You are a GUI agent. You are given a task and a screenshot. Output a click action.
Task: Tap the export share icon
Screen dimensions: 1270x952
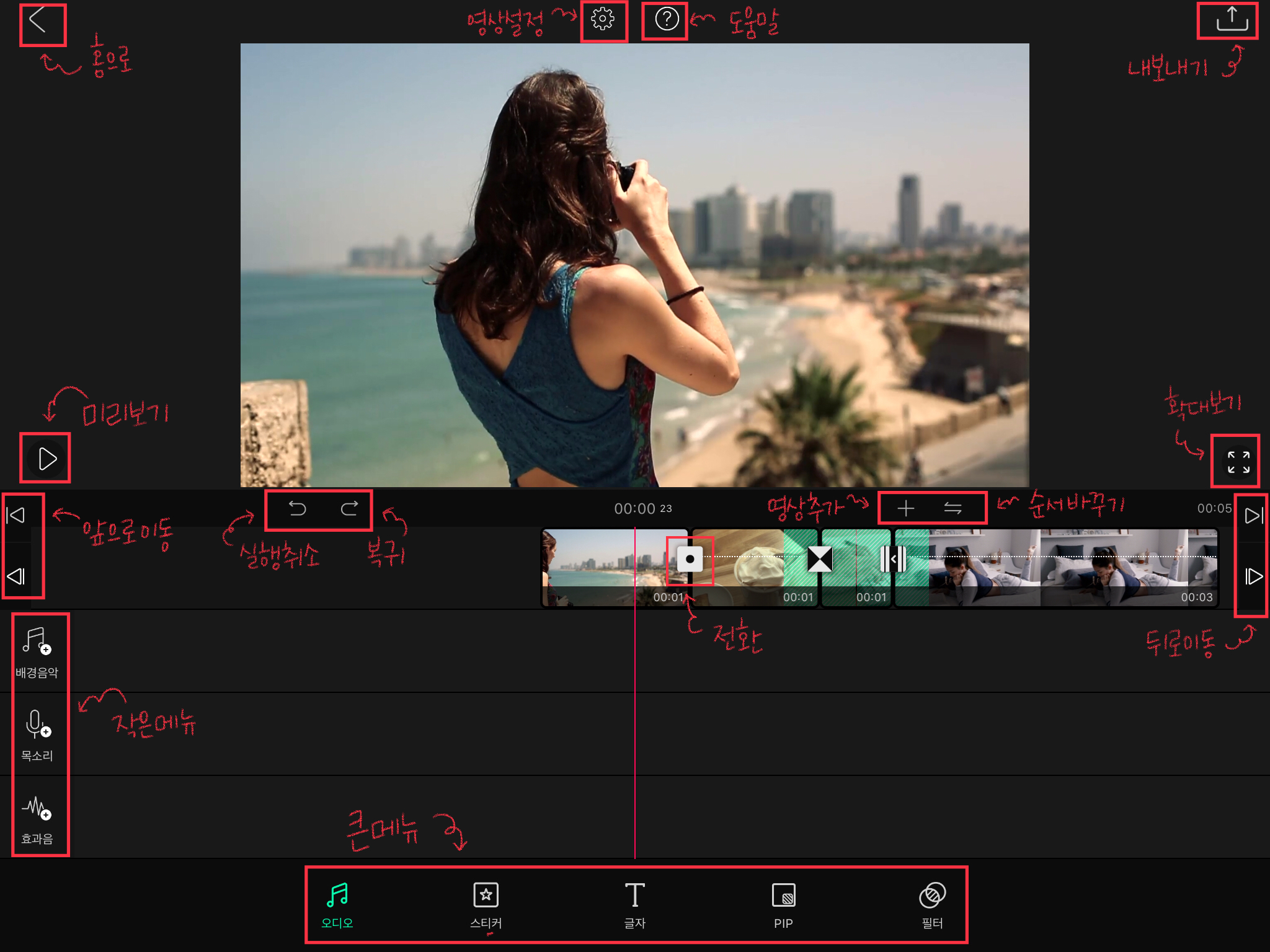pyautogui.click(x=1232, y=19)
